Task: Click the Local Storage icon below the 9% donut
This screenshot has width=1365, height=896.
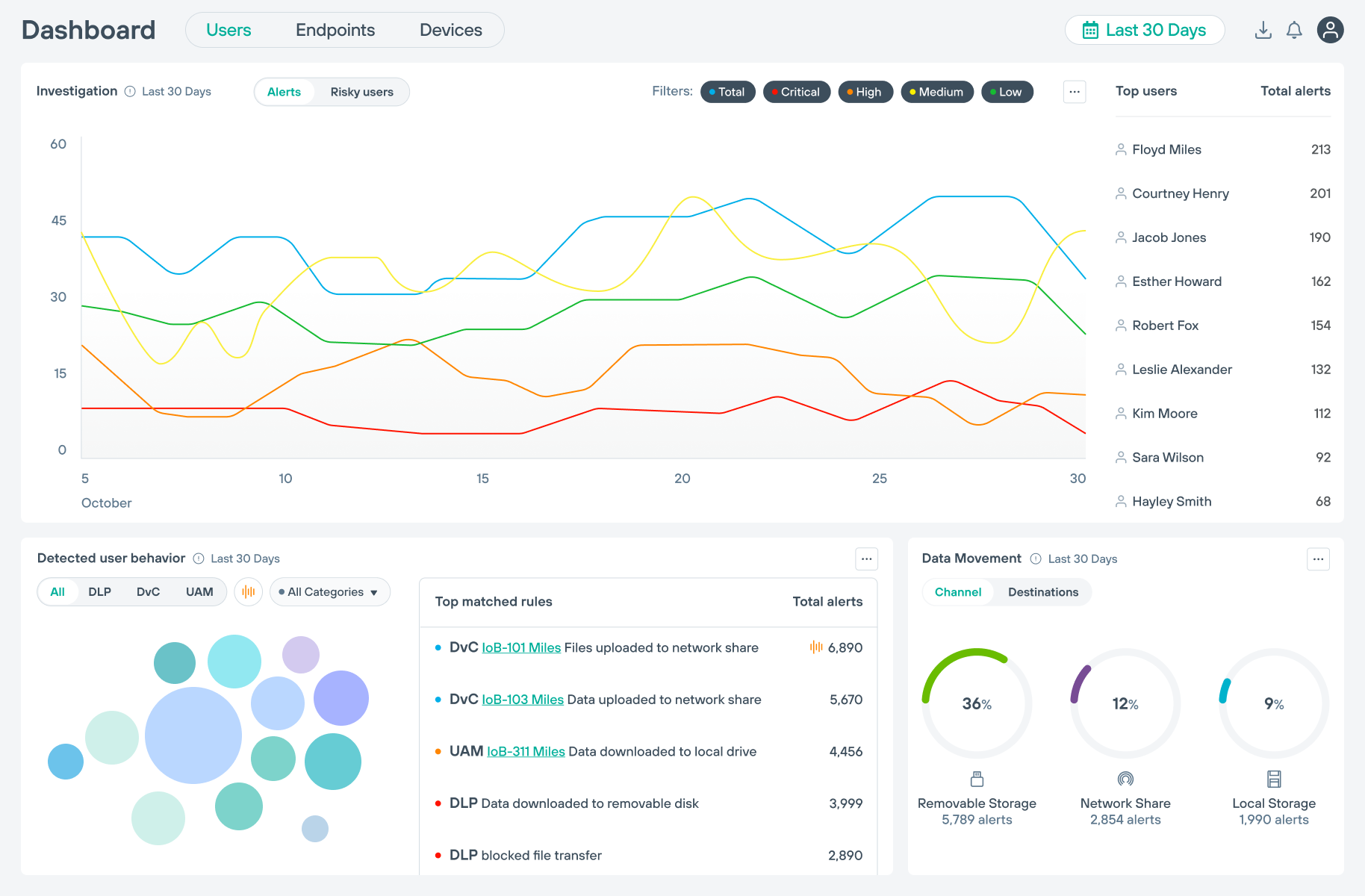Action: 1273,778
